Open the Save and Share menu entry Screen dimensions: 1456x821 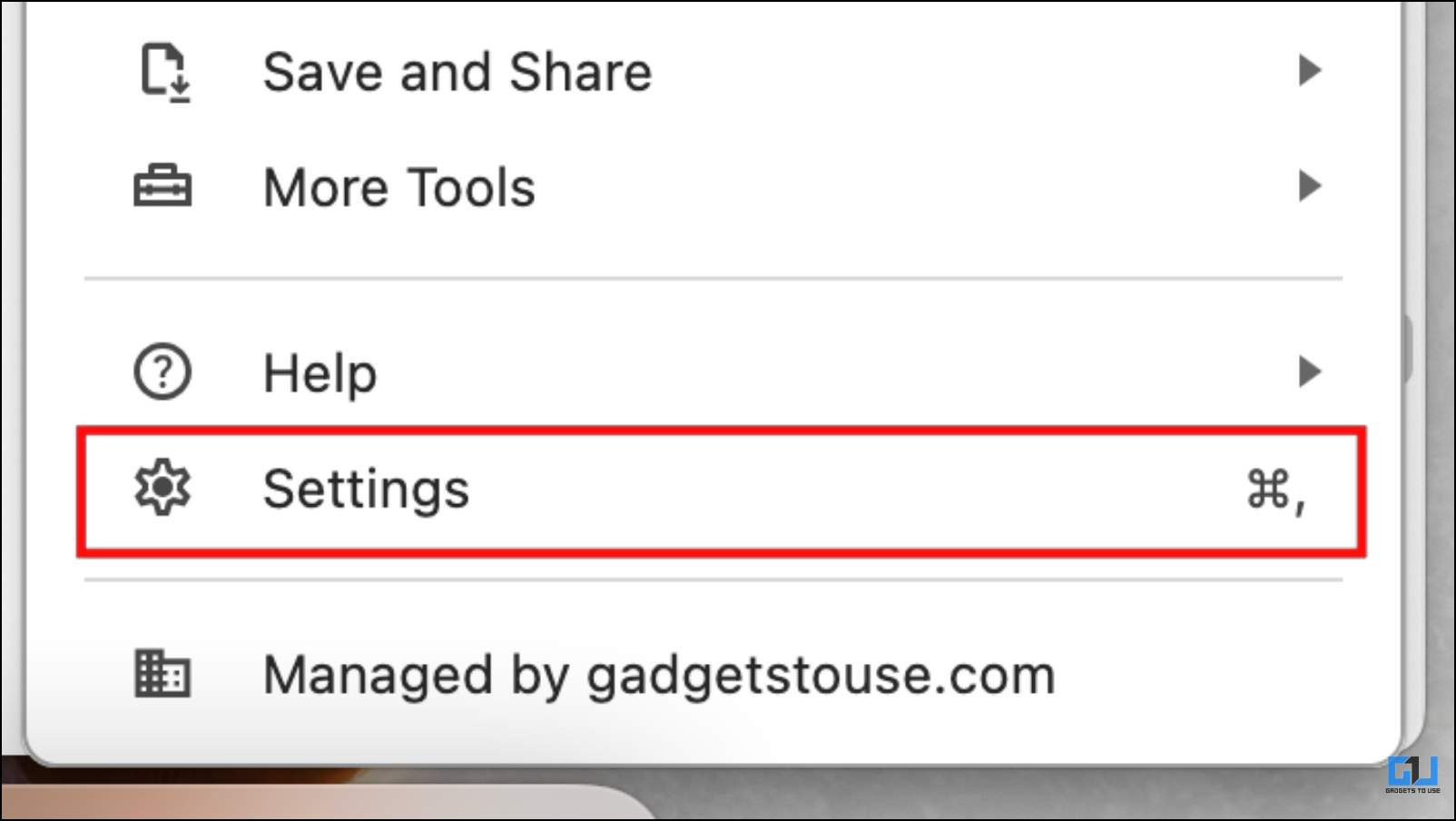coord(457,72)
